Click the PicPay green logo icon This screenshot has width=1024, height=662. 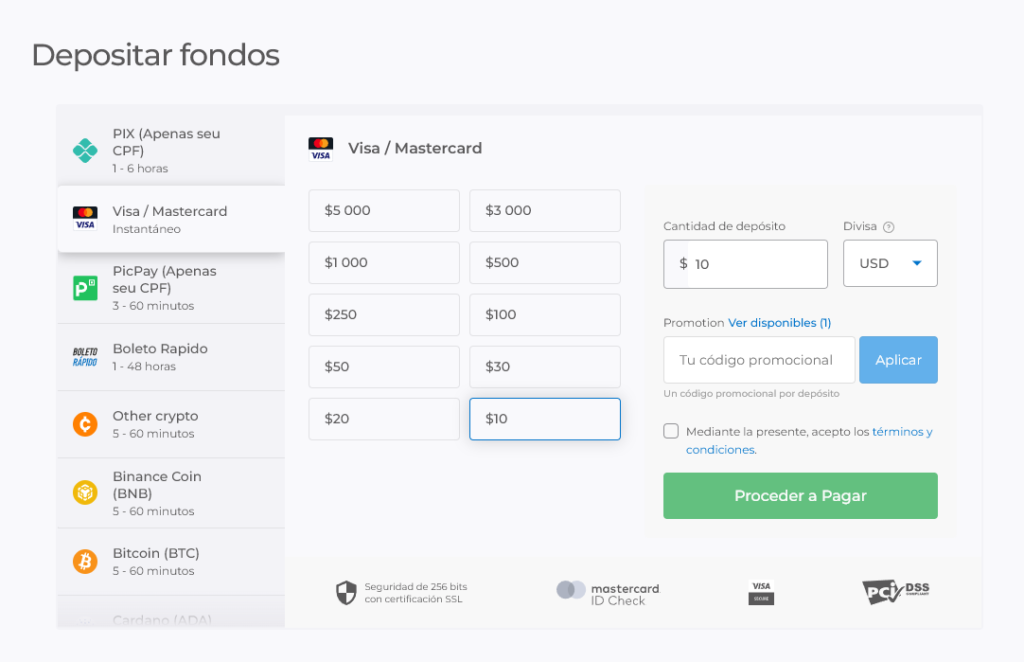85,288
